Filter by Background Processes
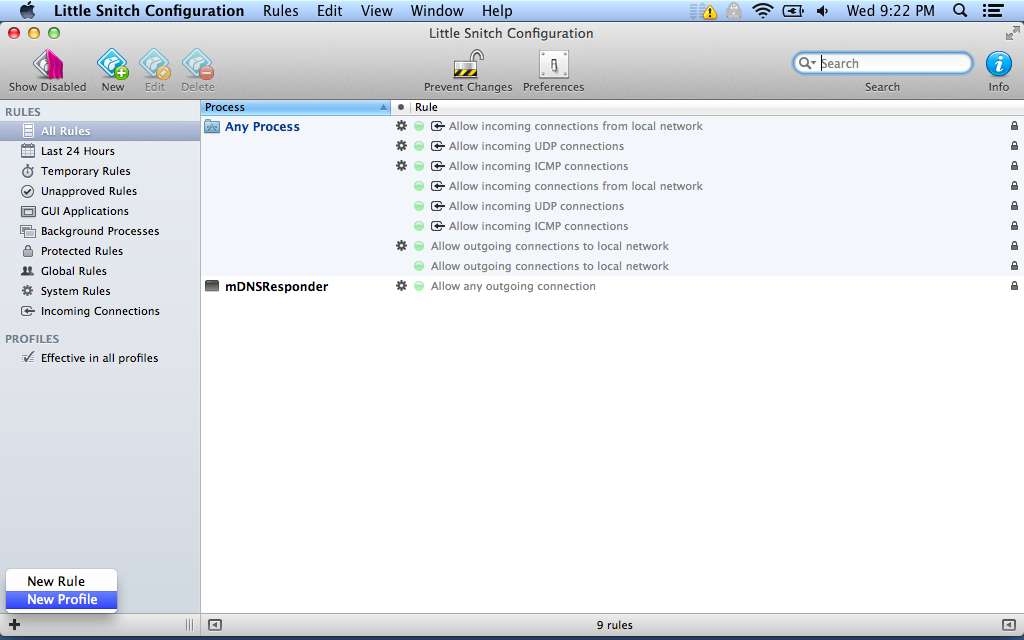1024x640 pixels. (x=100, y=231)
